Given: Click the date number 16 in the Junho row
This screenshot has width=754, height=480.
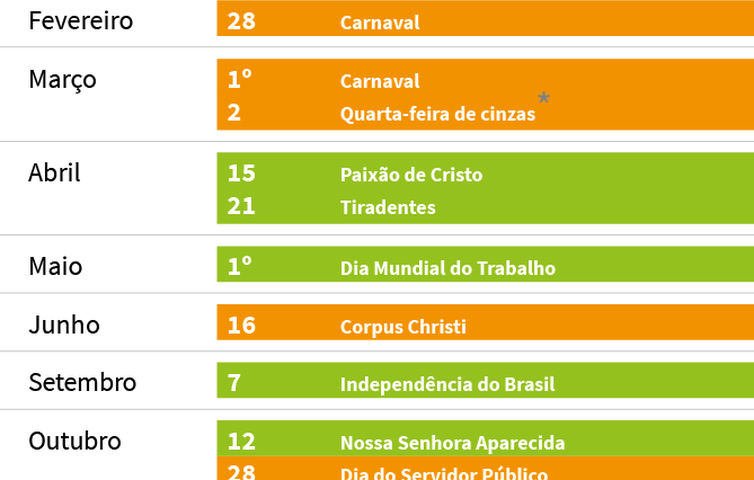Looking at the screenshot, I should click(241, 325).
